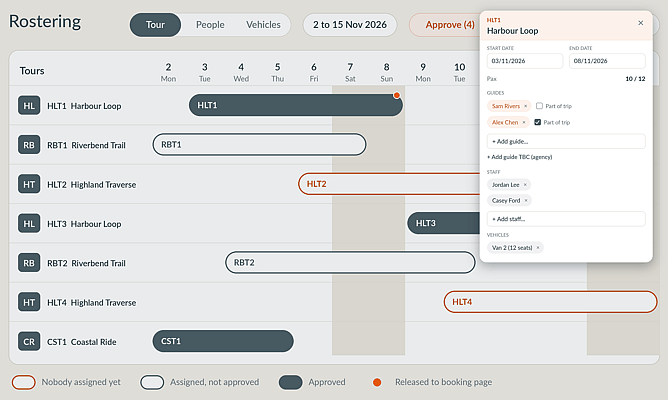Click the Rostering page title
Screen dimensions: 668x400
coord(45,22)
